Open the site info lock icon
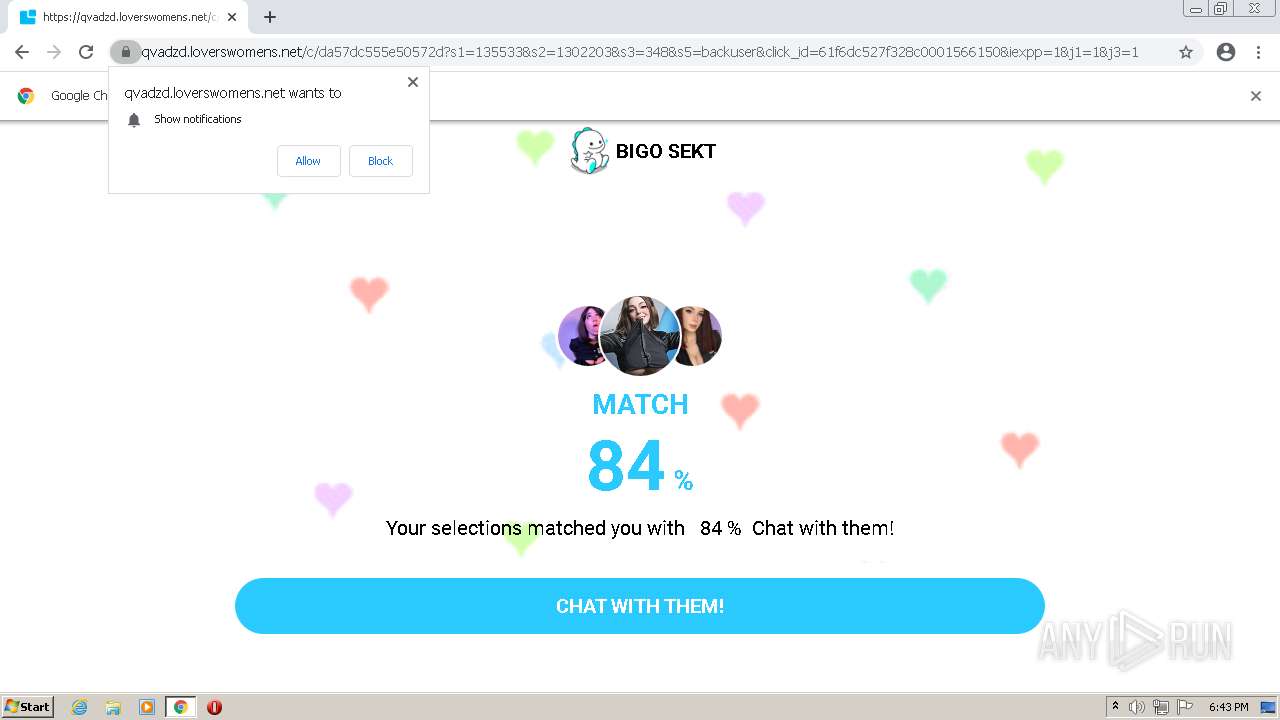1280x720 pixels. point(125,52)
